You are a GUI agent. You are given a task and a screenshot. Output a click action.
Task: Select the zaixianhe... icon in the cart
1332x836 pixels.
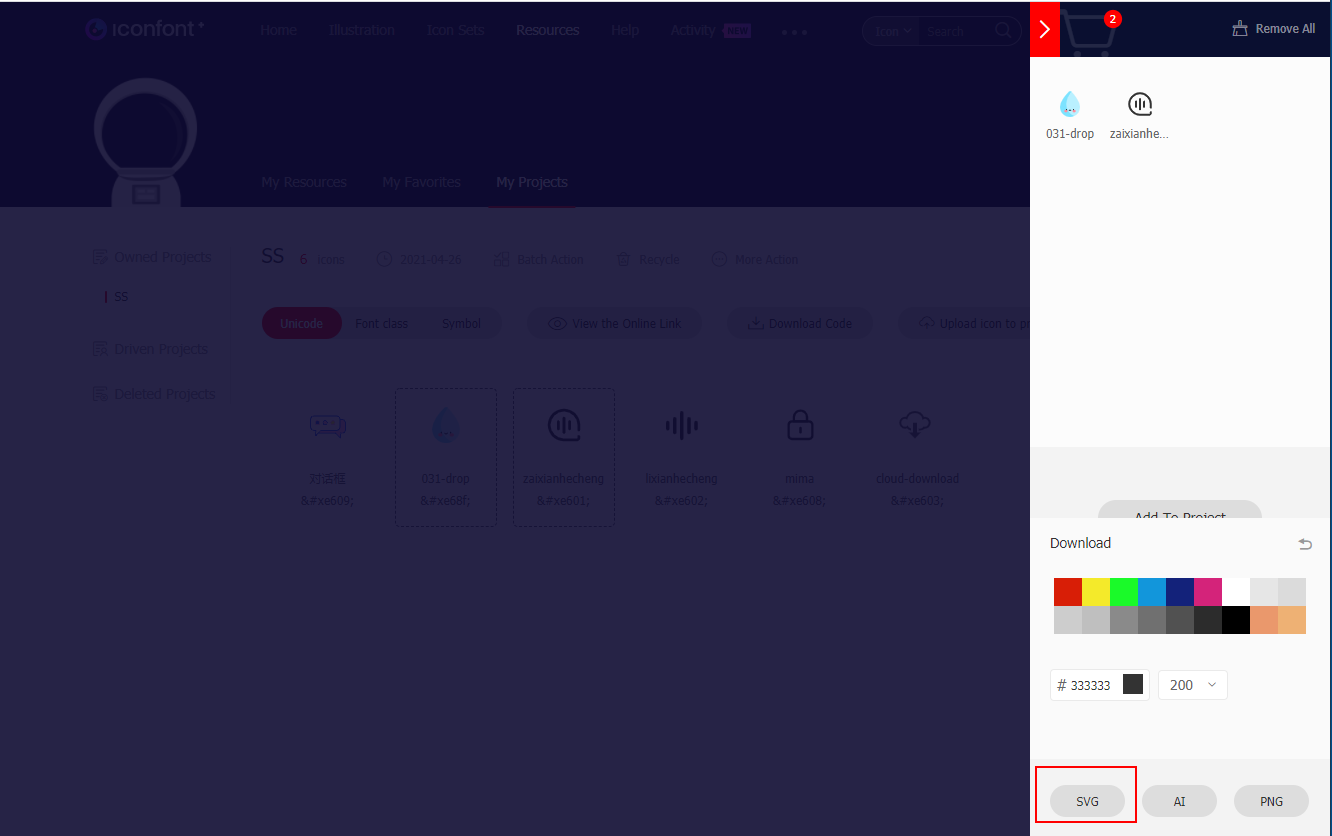[1139, 115]
